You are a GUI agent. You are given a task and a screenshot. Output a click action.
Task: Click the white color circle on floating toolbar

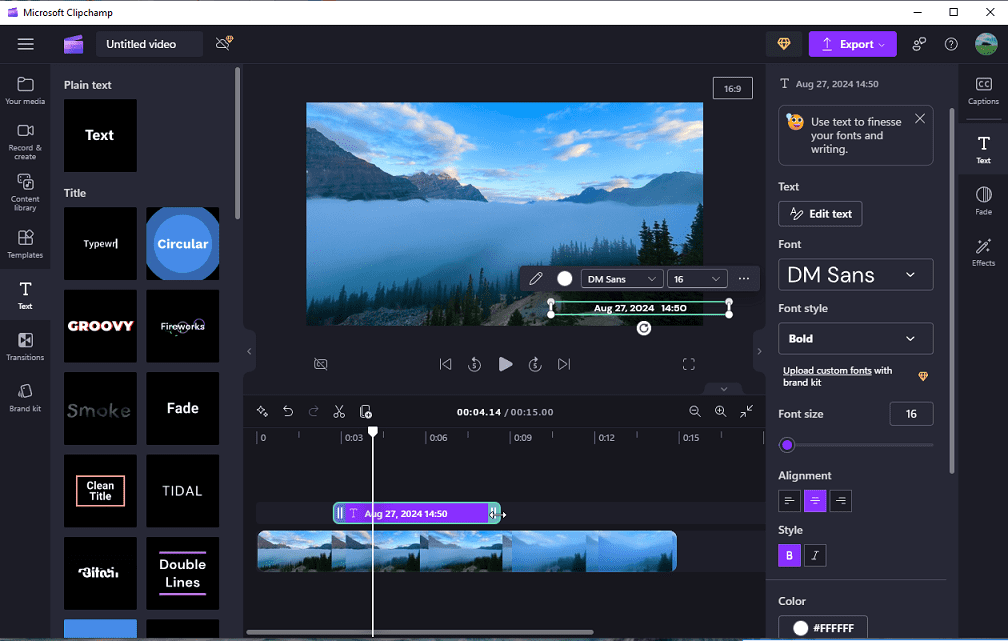(x=564, y=278)
